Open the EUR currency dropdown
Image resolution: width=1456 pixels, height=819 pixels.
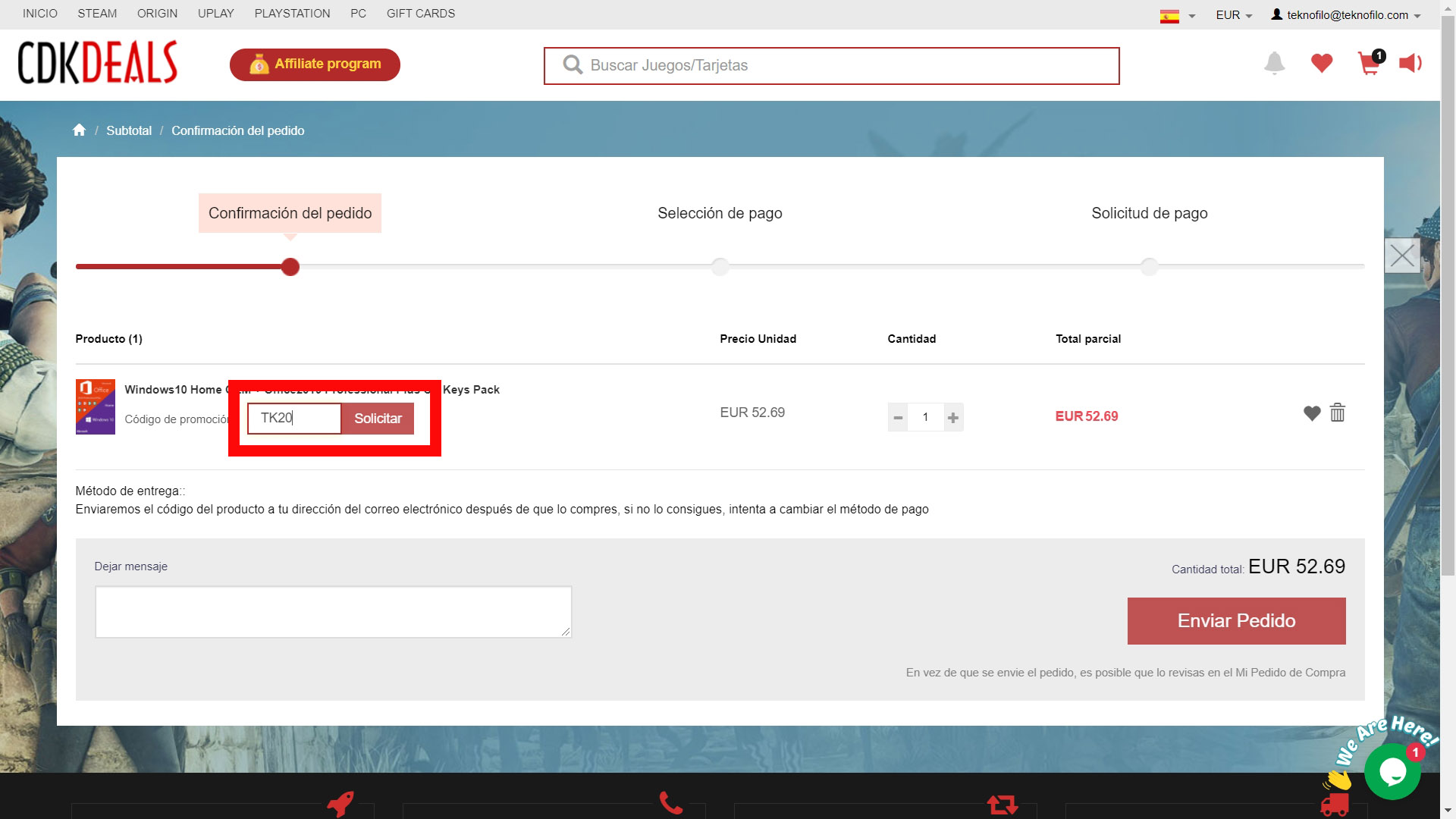tap(1234, 15)
